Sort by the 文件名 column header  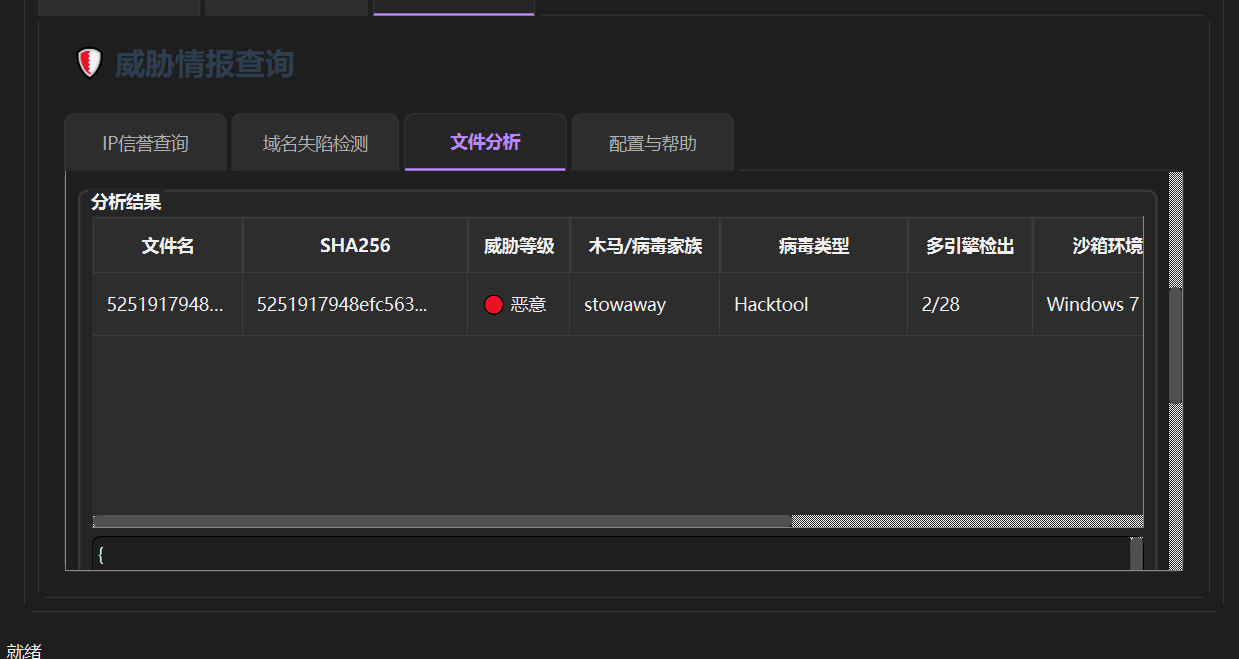tap(168, 246)
